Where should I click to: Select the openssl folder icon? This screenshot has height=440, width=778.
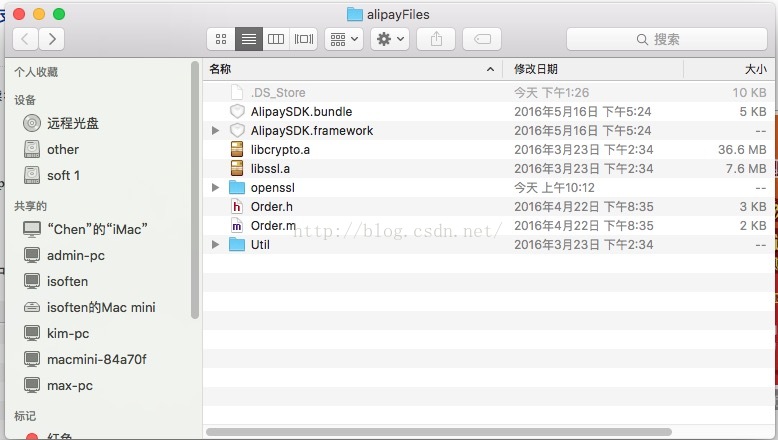237,188
